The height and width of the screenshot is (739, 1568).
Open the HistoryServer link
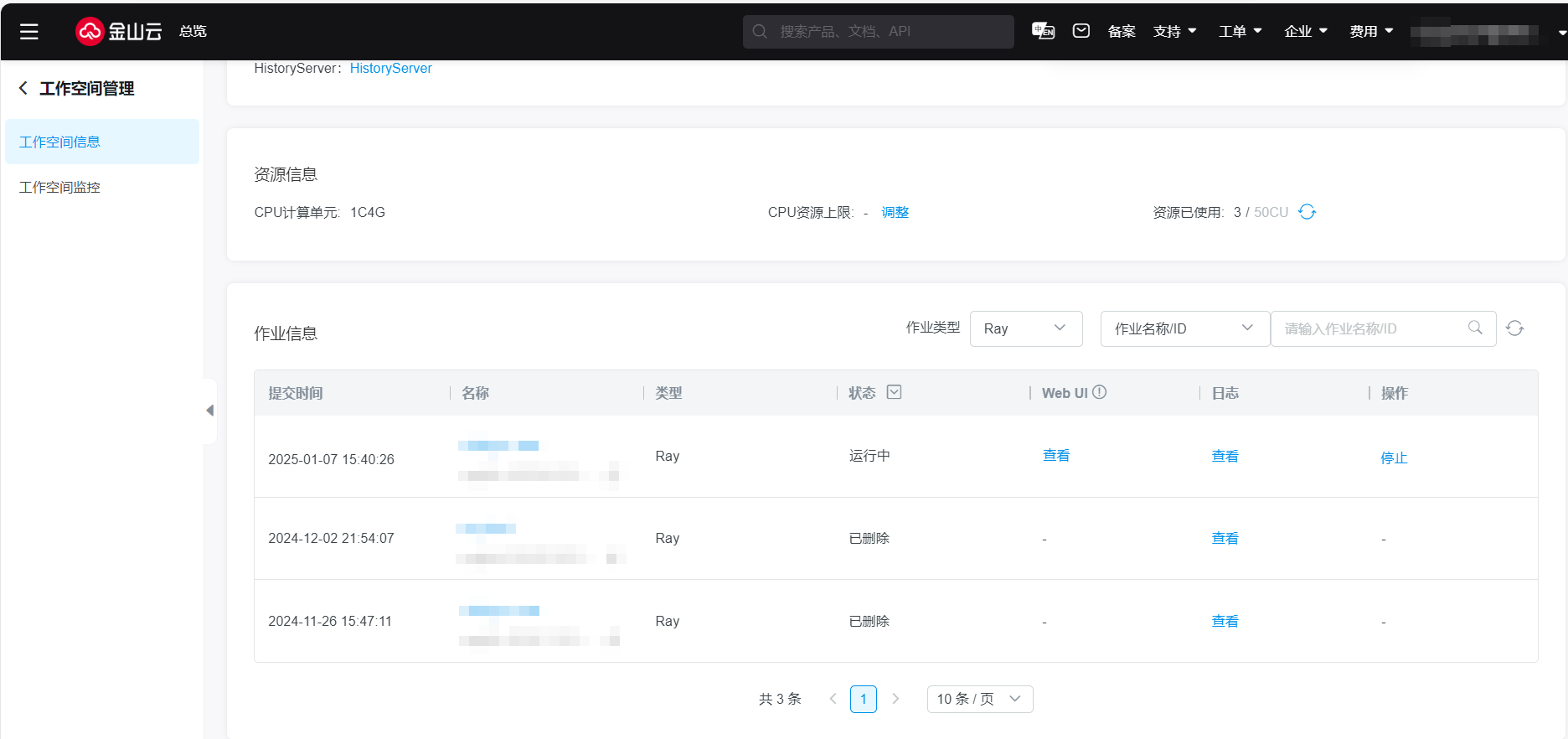[390, 69]
